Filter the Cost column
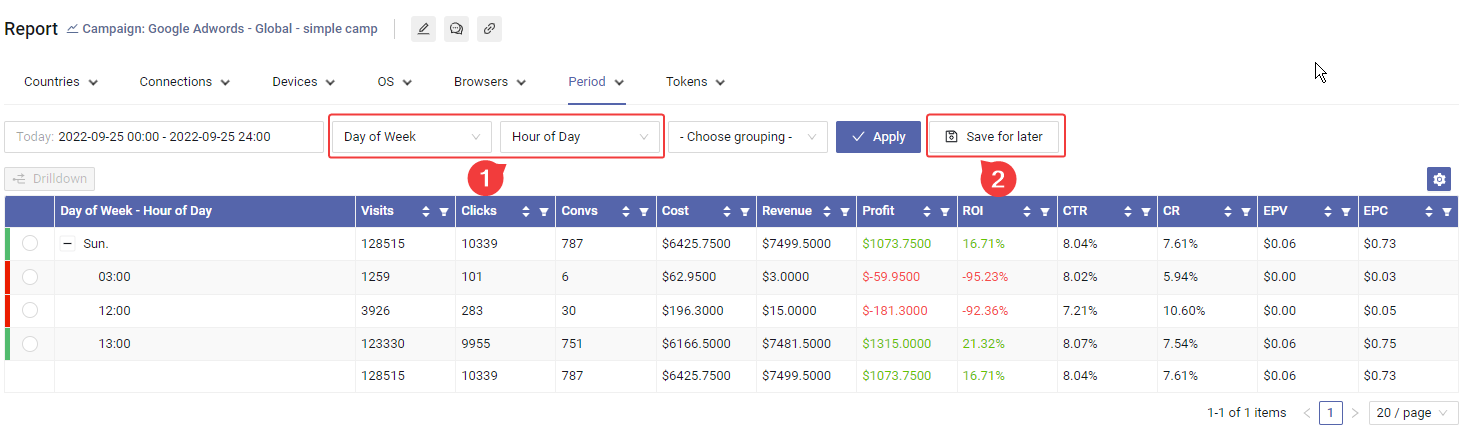This screenshot has height=441, width=1464. 744,212
